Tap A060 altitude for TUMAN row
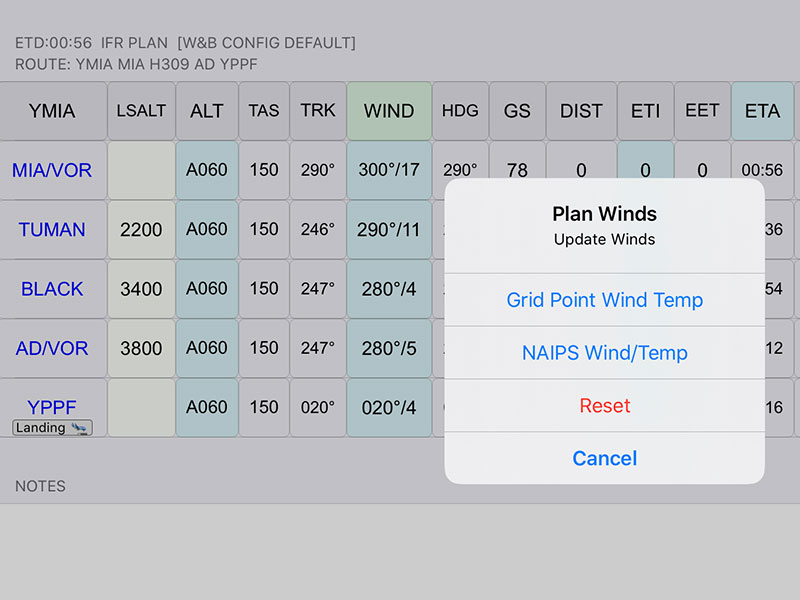800x600 pixels. pyautogui.click(x=207, y=230)
